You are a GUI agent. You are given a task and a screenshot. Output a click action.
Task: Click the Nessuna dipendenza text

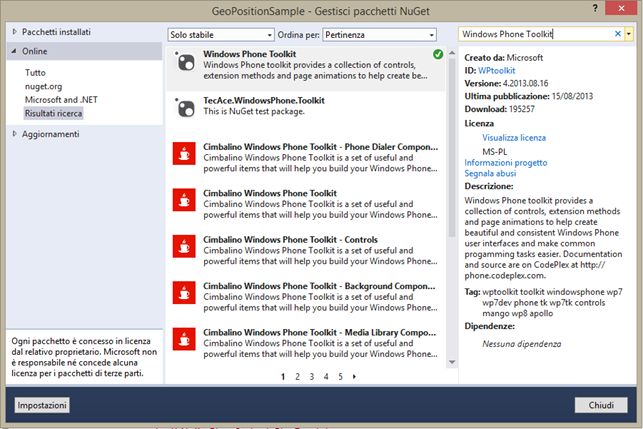(x=522, y=344)
